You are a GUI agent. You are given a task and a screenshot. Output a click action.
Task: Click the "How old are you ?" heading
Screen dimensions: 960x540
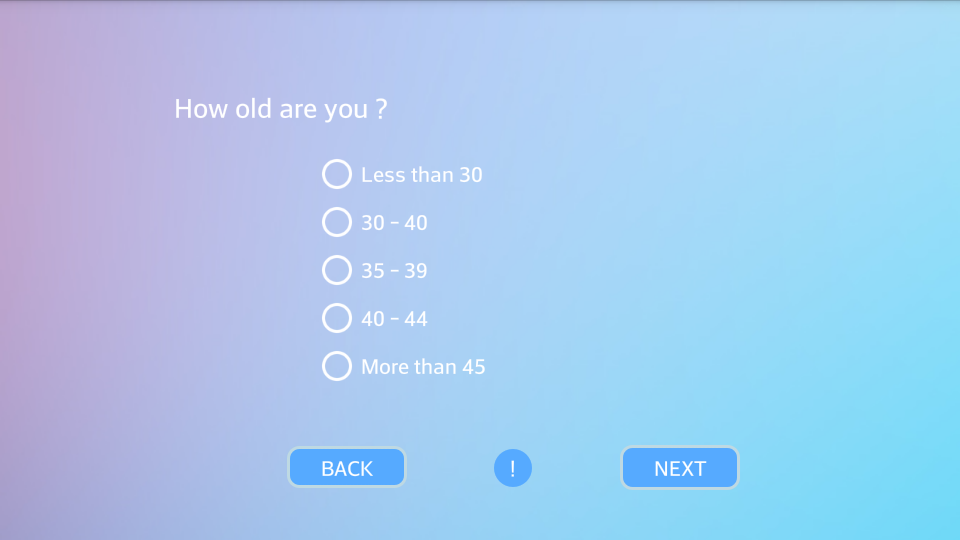(280, 109)
